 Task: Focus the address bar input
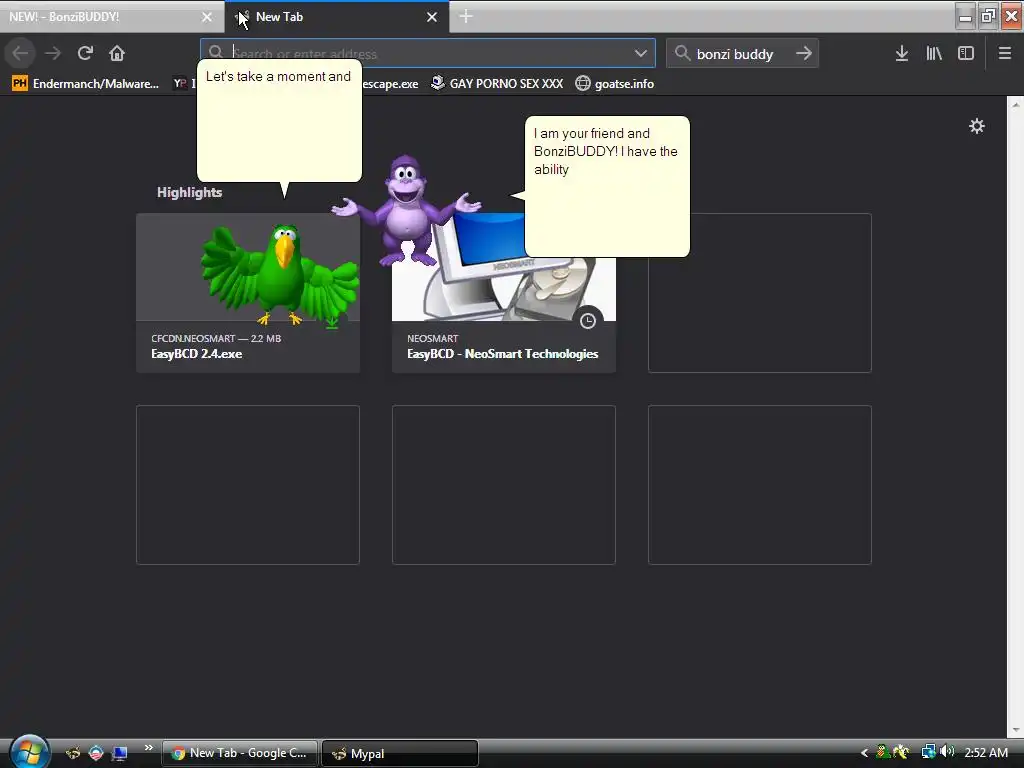[428, 53]
